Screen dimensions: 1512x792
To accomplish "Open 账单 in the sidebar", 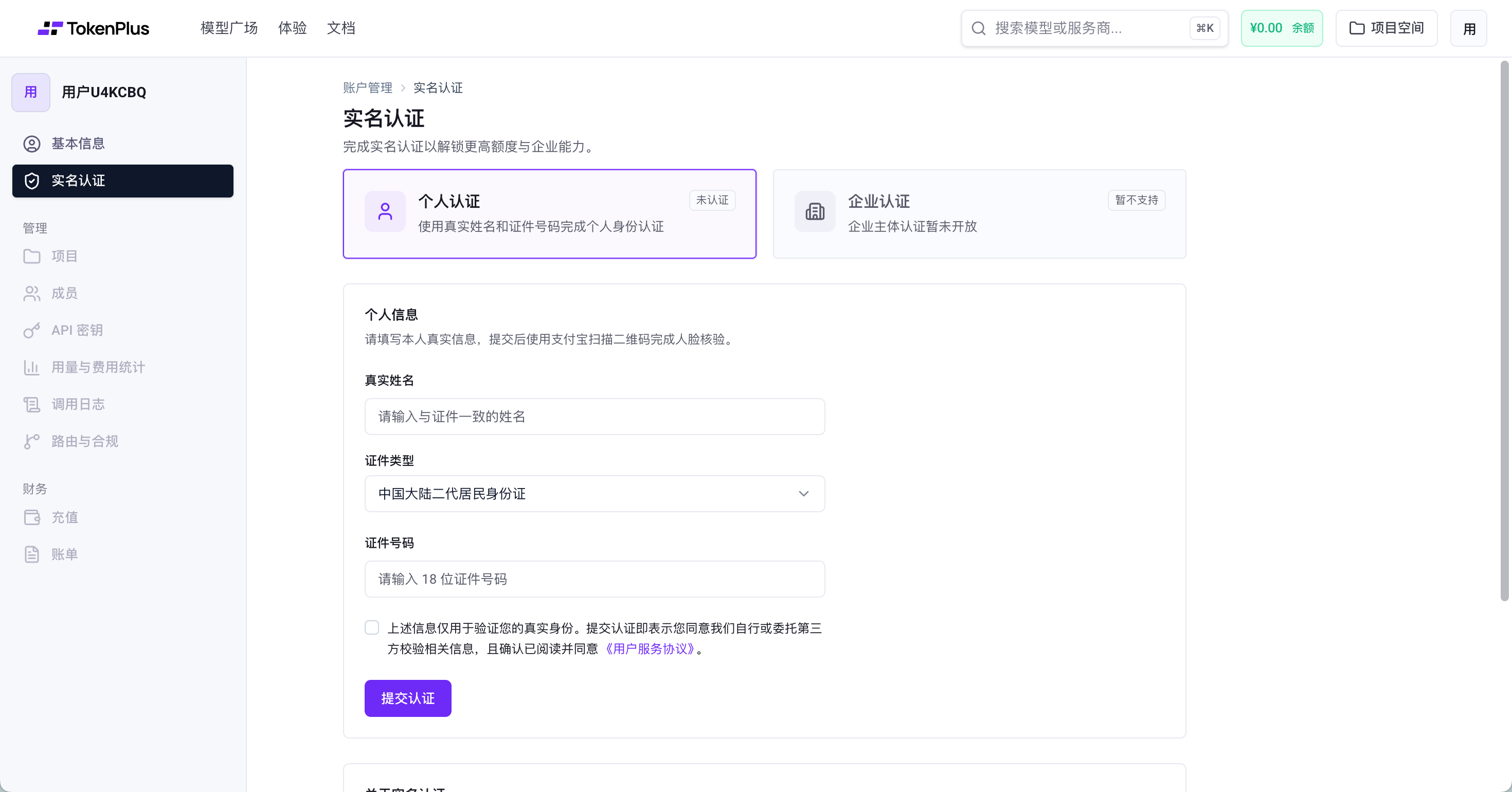I will click(123, 554).
